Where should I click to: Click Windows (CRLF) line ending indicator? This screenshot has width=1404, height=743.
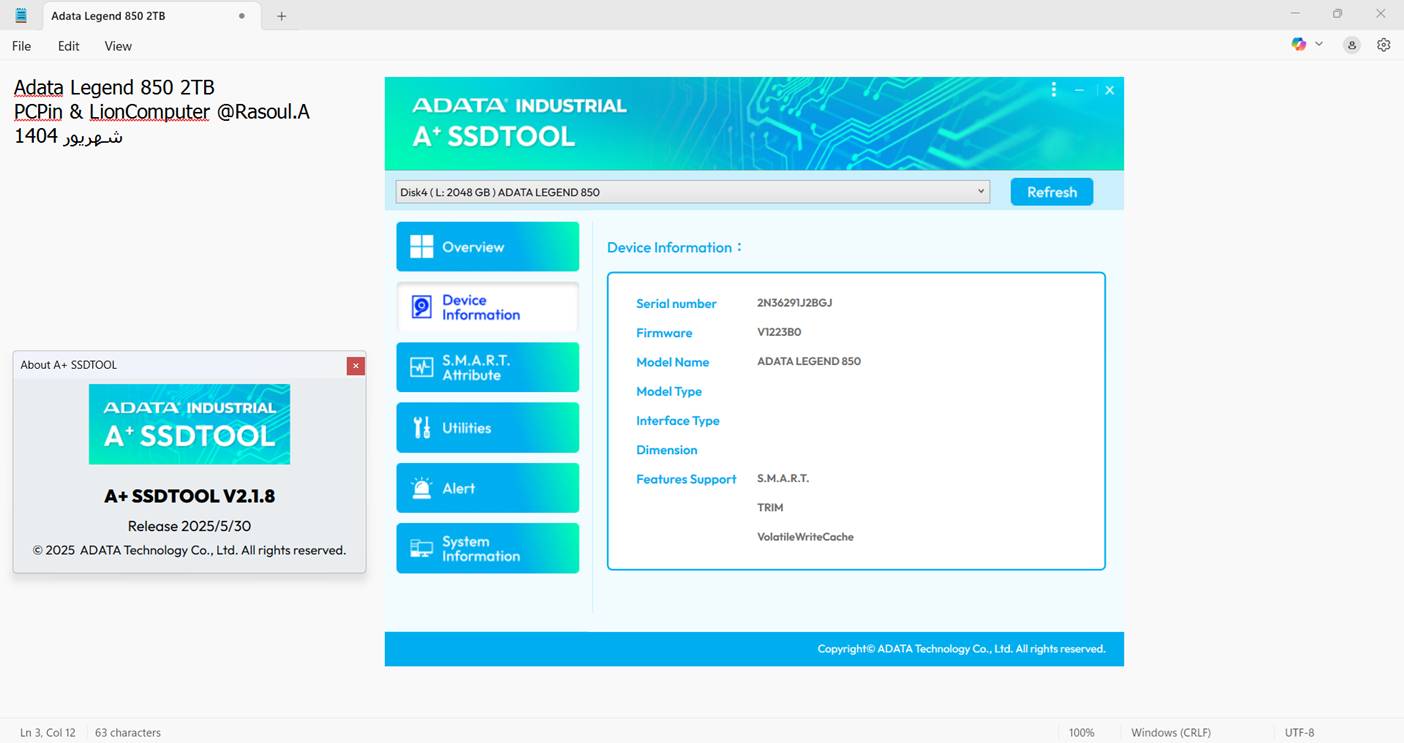[1171, 733]
